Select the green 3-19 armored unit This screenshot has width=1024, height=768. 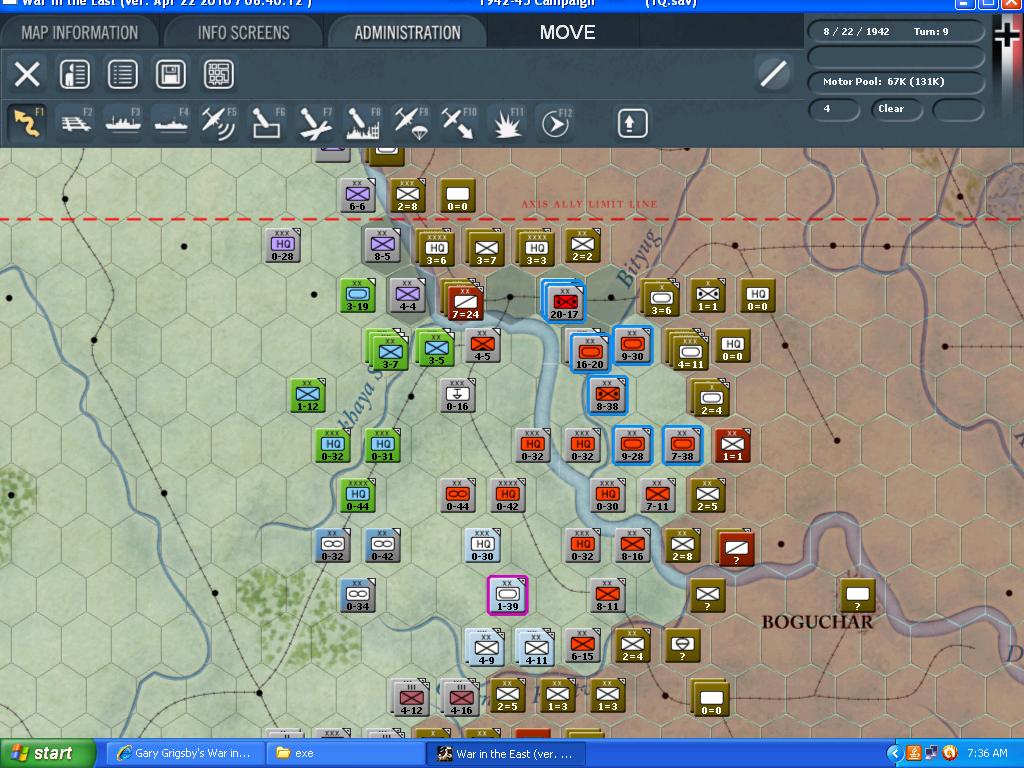[x=357, y=295]
